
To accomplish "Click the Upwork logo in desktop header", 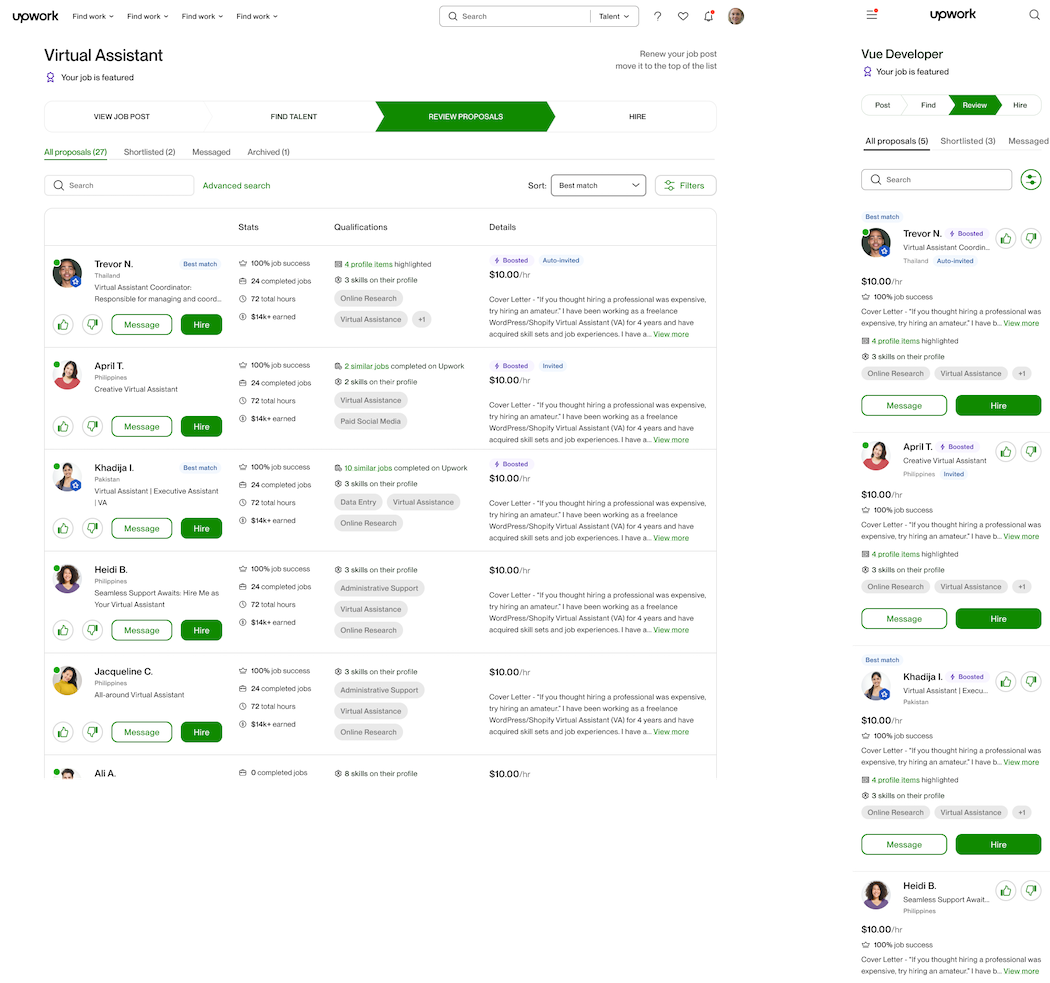I will click(35, 16).
